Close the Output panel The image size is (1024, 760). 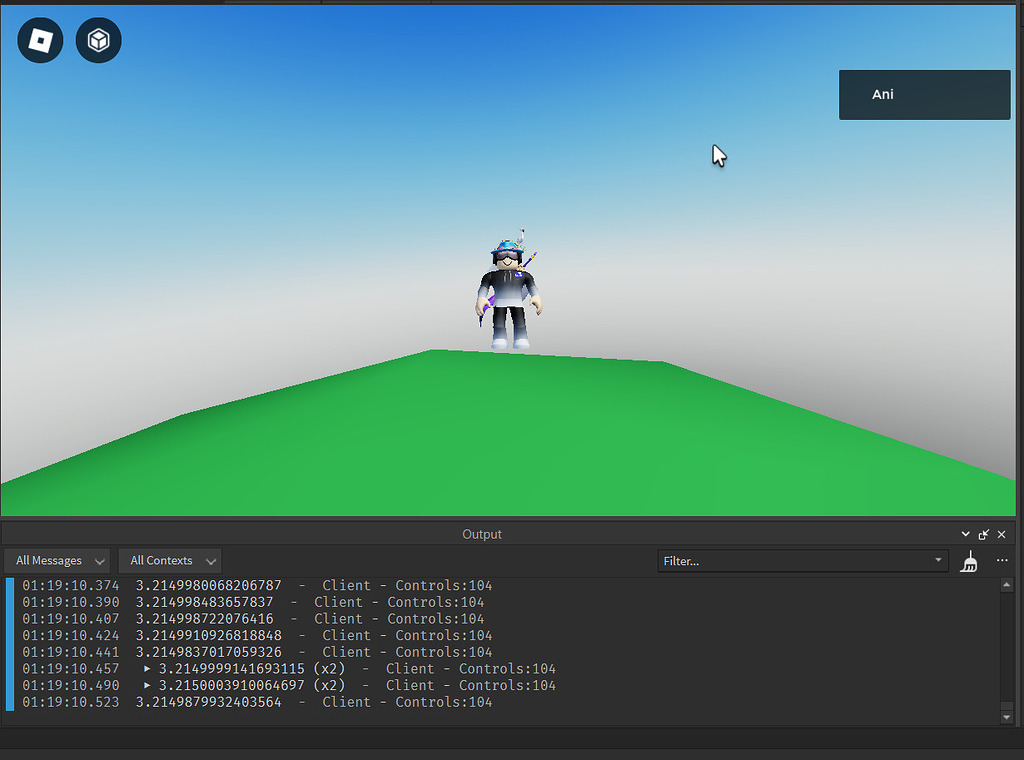pos(1001,534)
